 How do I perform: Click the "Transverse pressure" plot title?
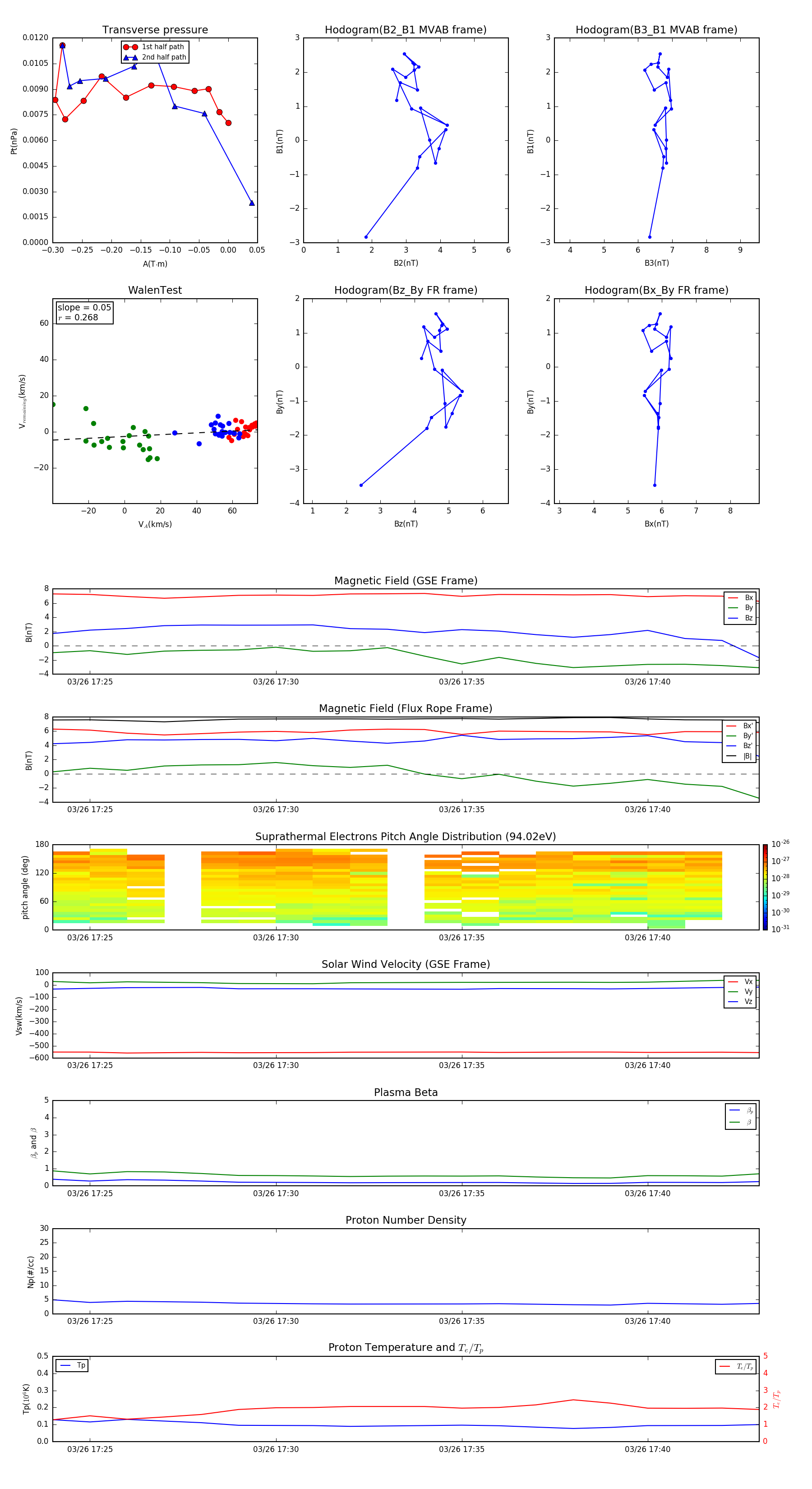155,30
